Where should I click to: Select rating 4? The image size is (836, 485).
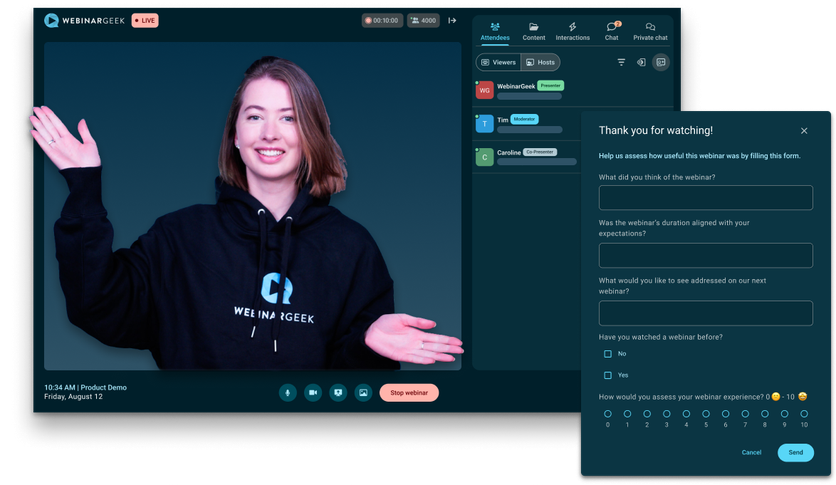(686, 414)
